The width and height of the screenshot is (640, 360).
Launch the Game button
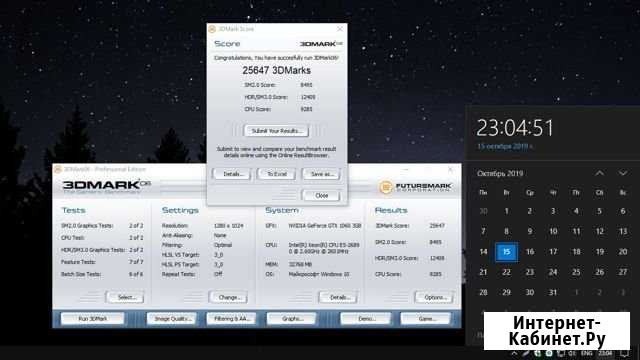[426, 318]
